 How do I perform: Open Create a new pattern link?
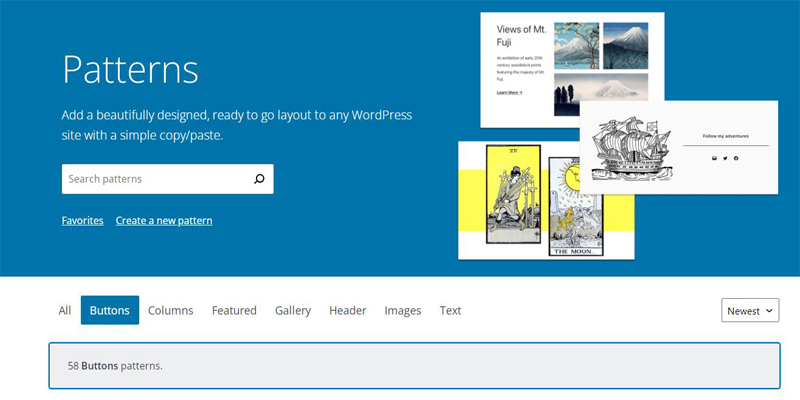coord(164,220)
